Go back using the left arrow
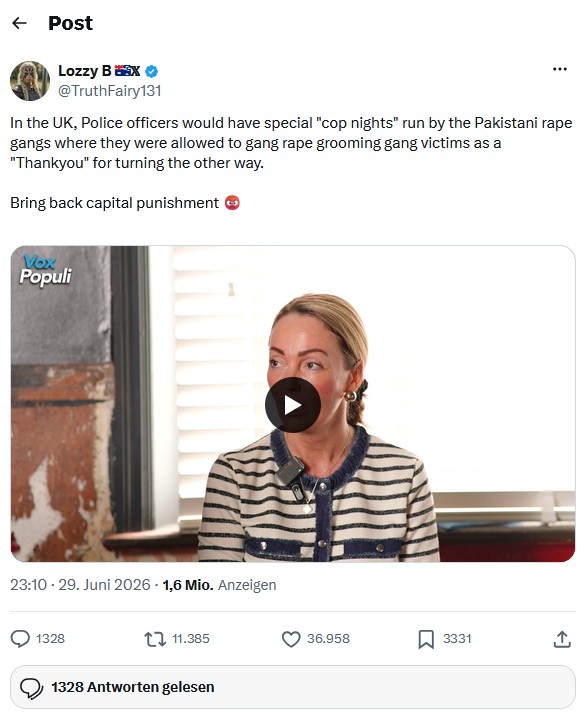Screen dimensions: 587x721 click(x=19, y=23)
